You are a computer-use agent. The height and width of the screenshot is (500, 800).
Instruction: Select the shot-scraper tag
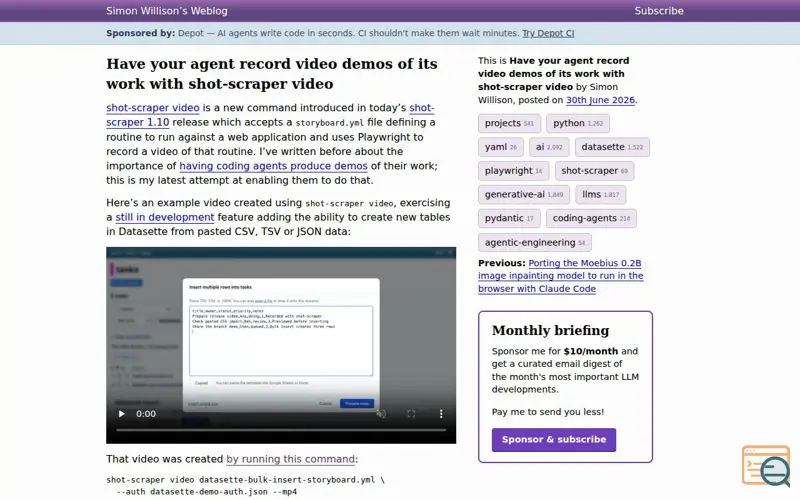tap(594, 171)
